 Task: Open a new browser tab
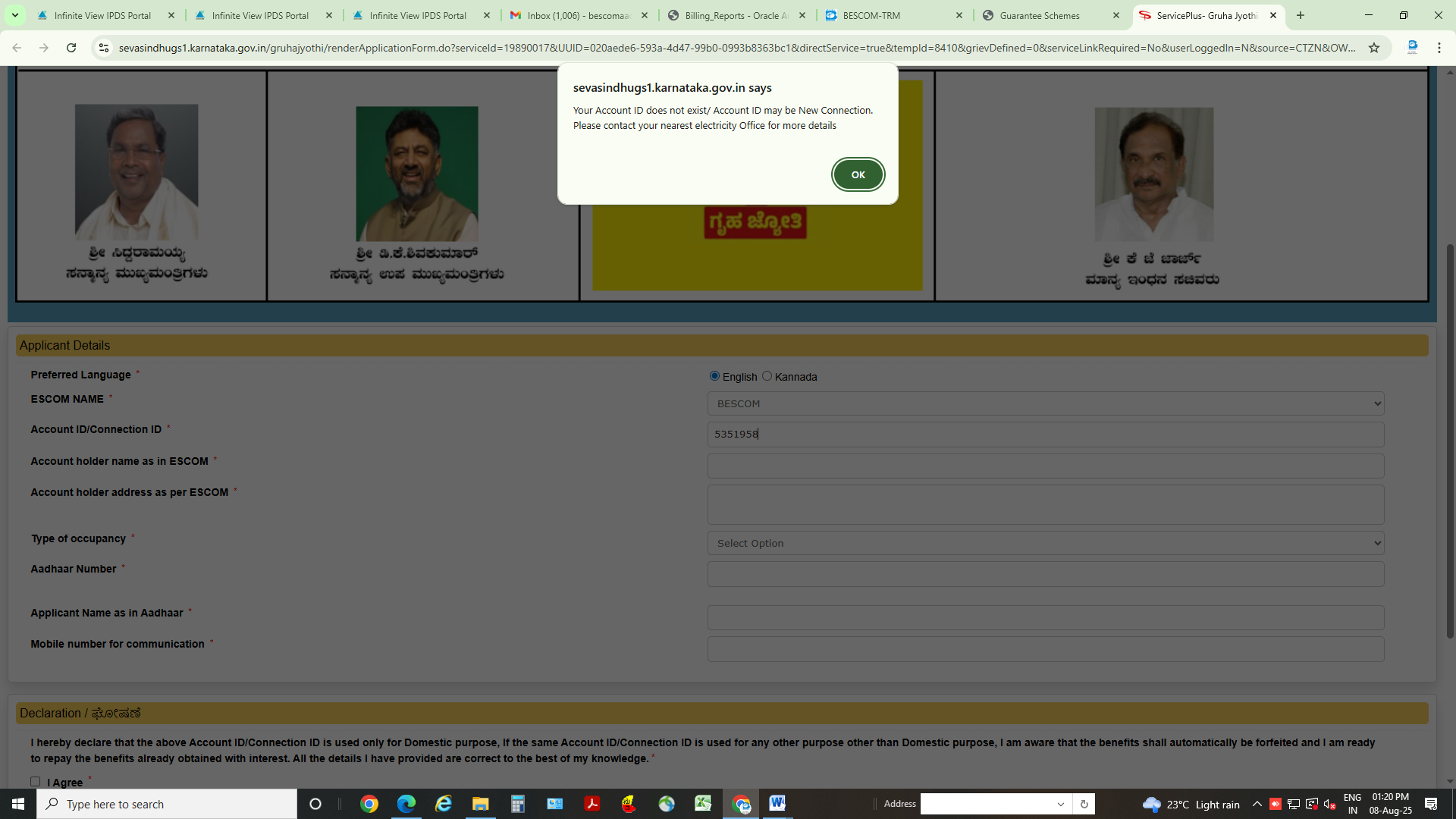[x=1301, y=15]
